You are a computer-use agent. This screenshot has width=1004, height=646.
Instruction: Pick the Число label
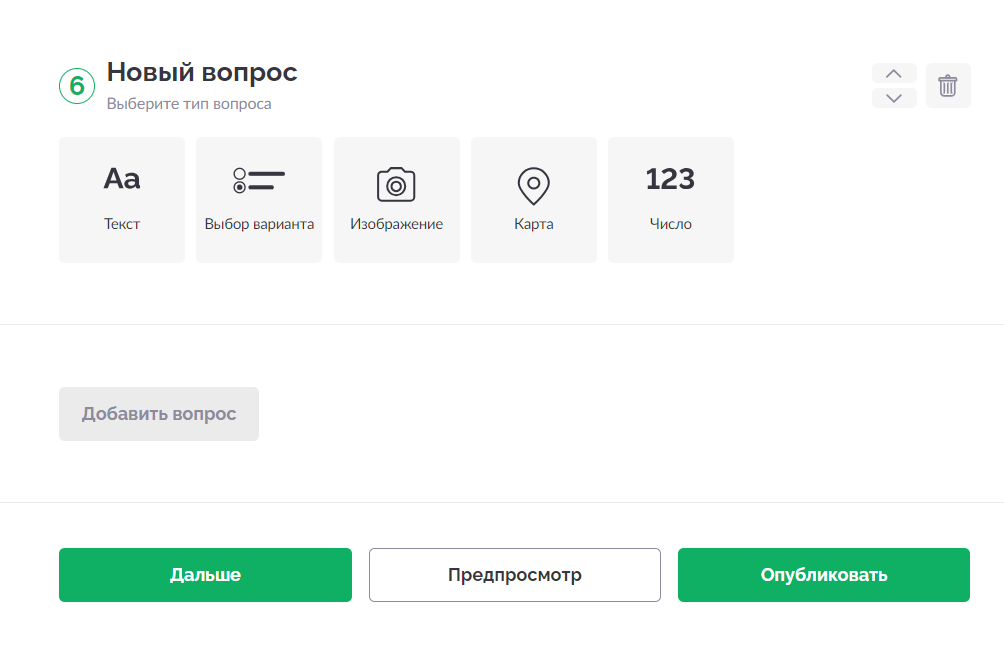[670, 224]
